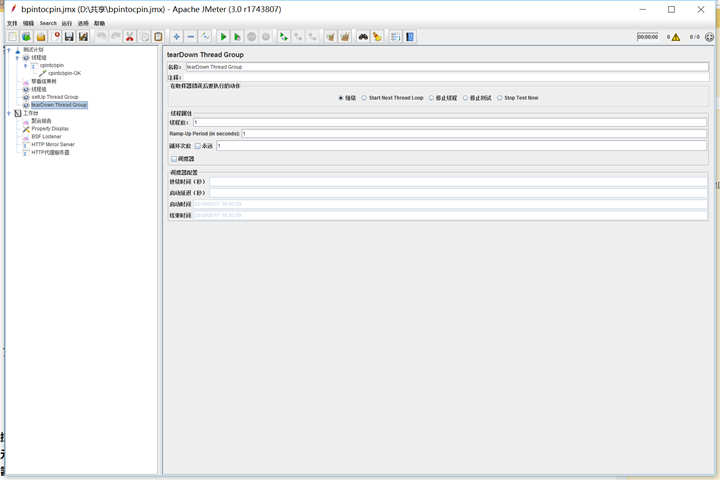
Task: Click the blue Help book icon
Action: coord(410,37)
